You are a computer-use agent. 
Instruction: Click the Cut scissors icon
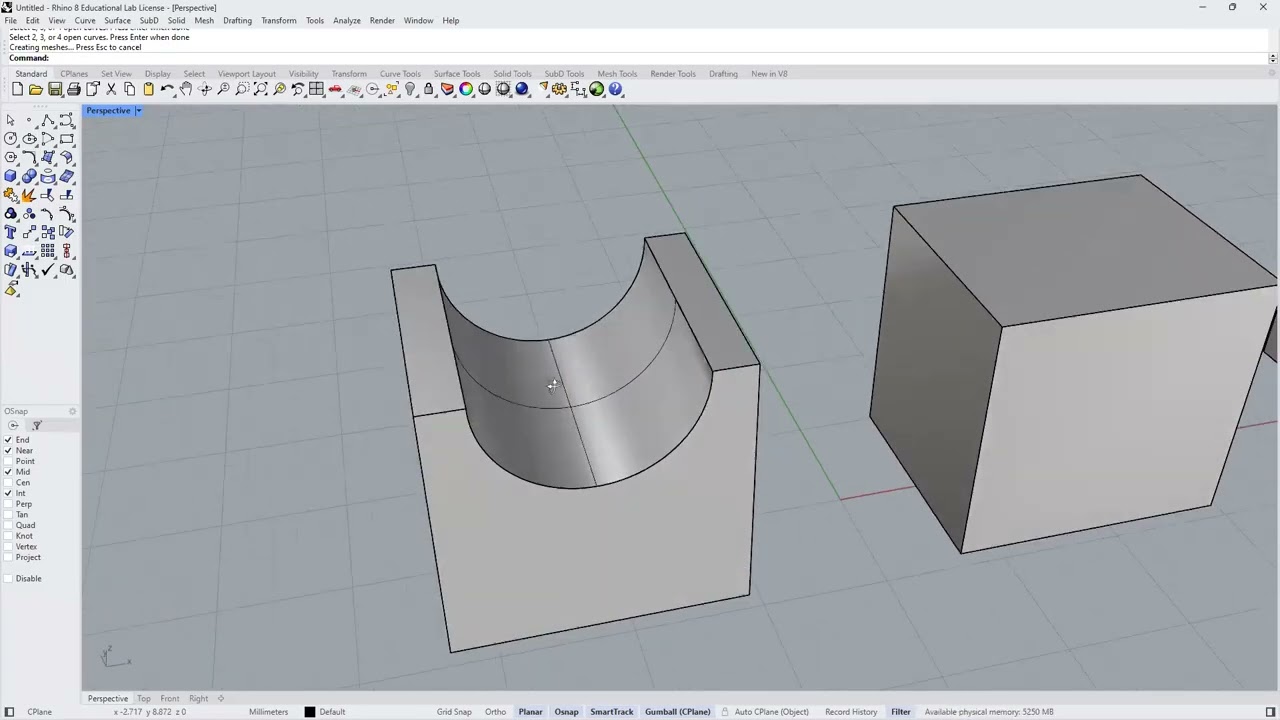(x=111, y=89)
